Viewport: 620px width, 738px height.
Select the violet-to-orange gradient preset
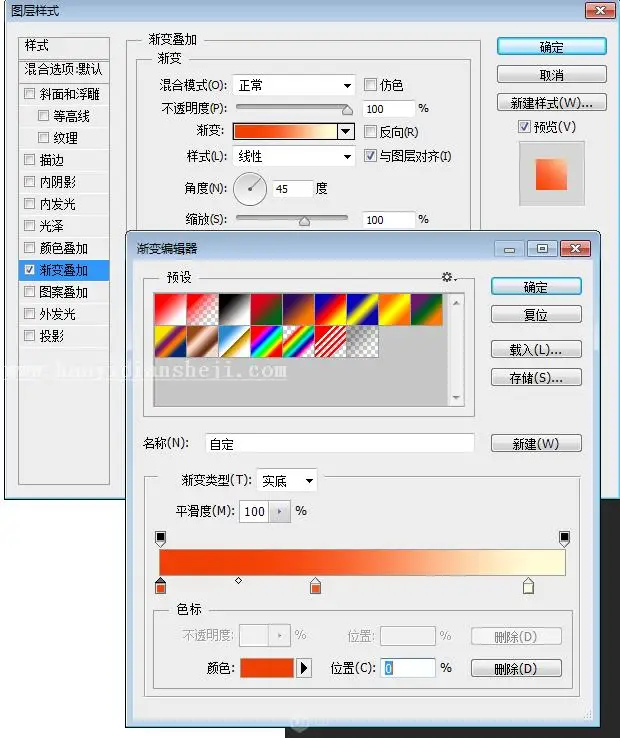tap(298, 310)
